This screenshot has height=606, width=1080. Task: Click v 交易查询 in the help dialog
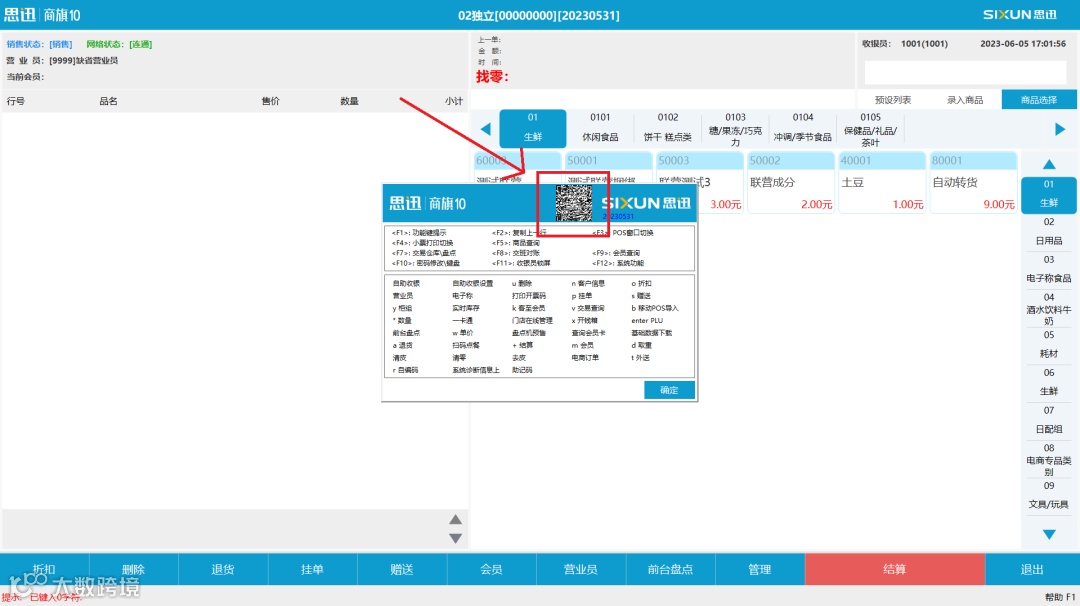point(588,309)
